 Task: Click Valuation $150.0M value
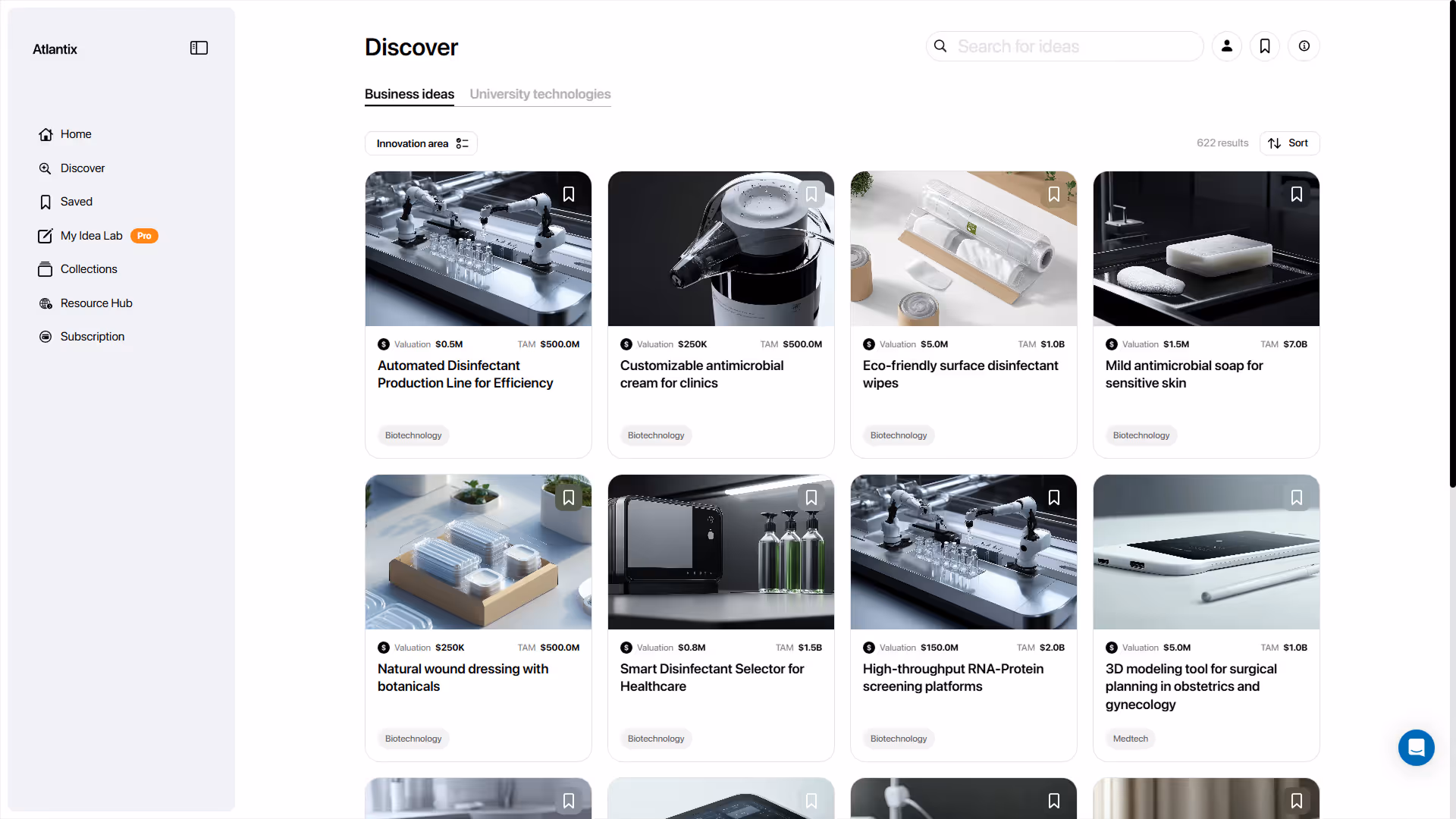tap(939, 648)
